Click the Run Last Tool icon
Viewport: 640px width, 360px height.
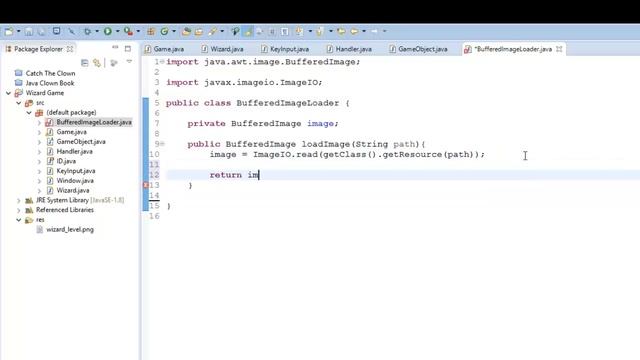pyautogui.click(x=128, y=31)
